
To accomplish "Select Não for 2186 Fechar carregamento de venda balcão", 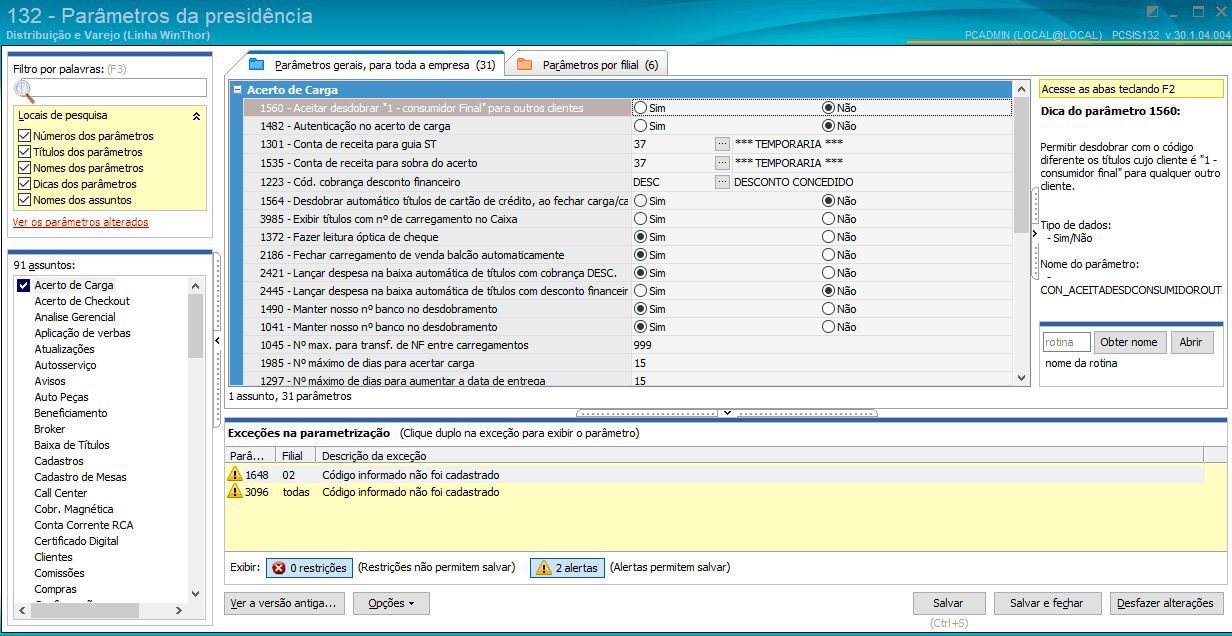I will tap(828, 255).
